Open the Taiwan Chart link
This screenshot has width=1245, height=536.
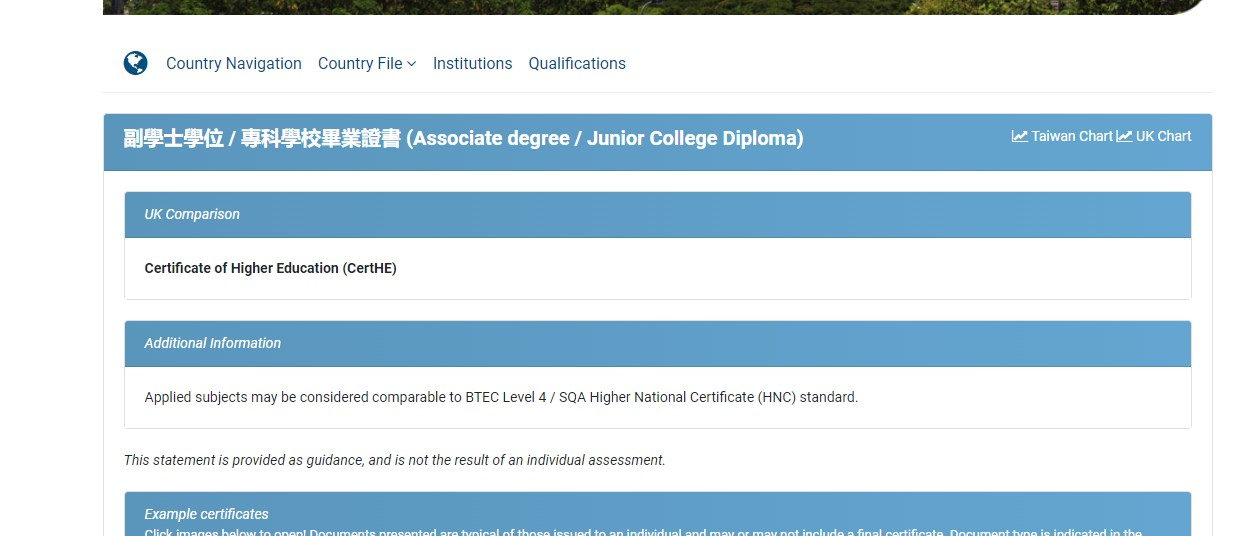pos(1063,136)
